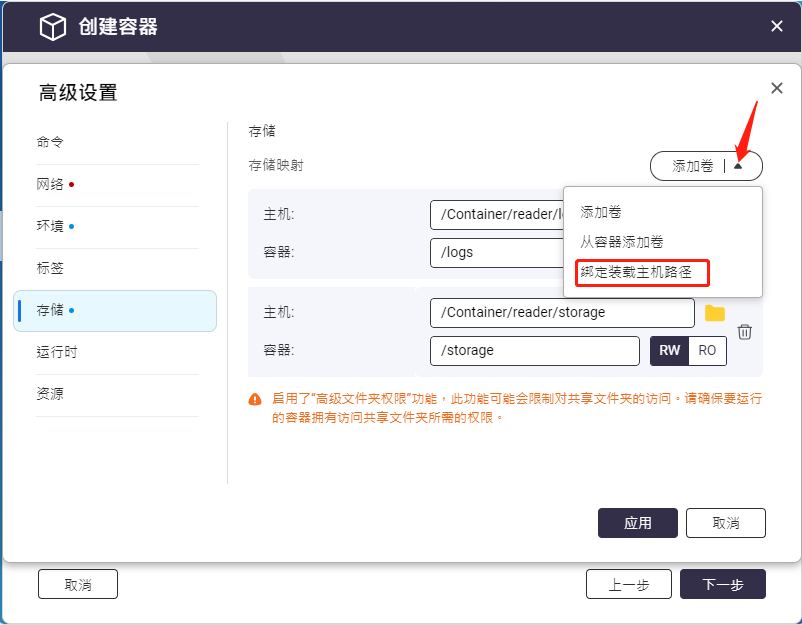Browse host folder for /Container/reader/storage
The width and height of the screenshot is (802, 625).
tap(715, 313)
